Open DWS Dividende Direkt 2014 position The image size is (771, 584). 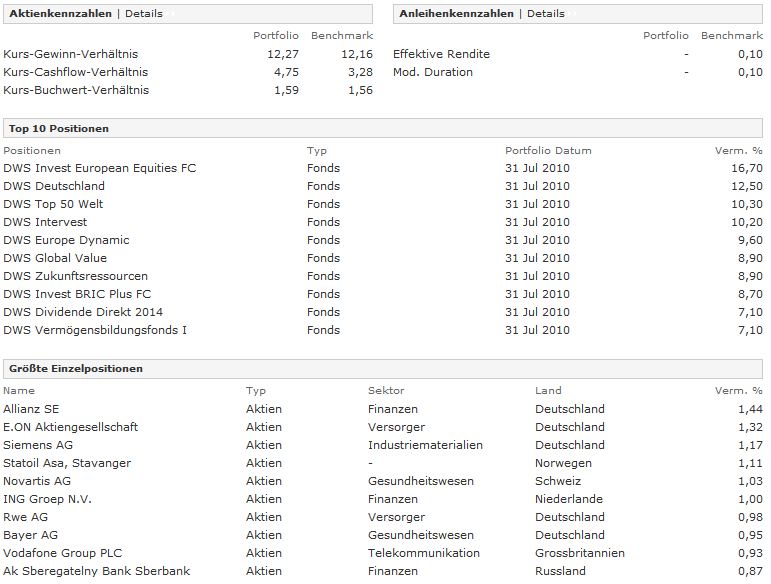coord(83,312)
